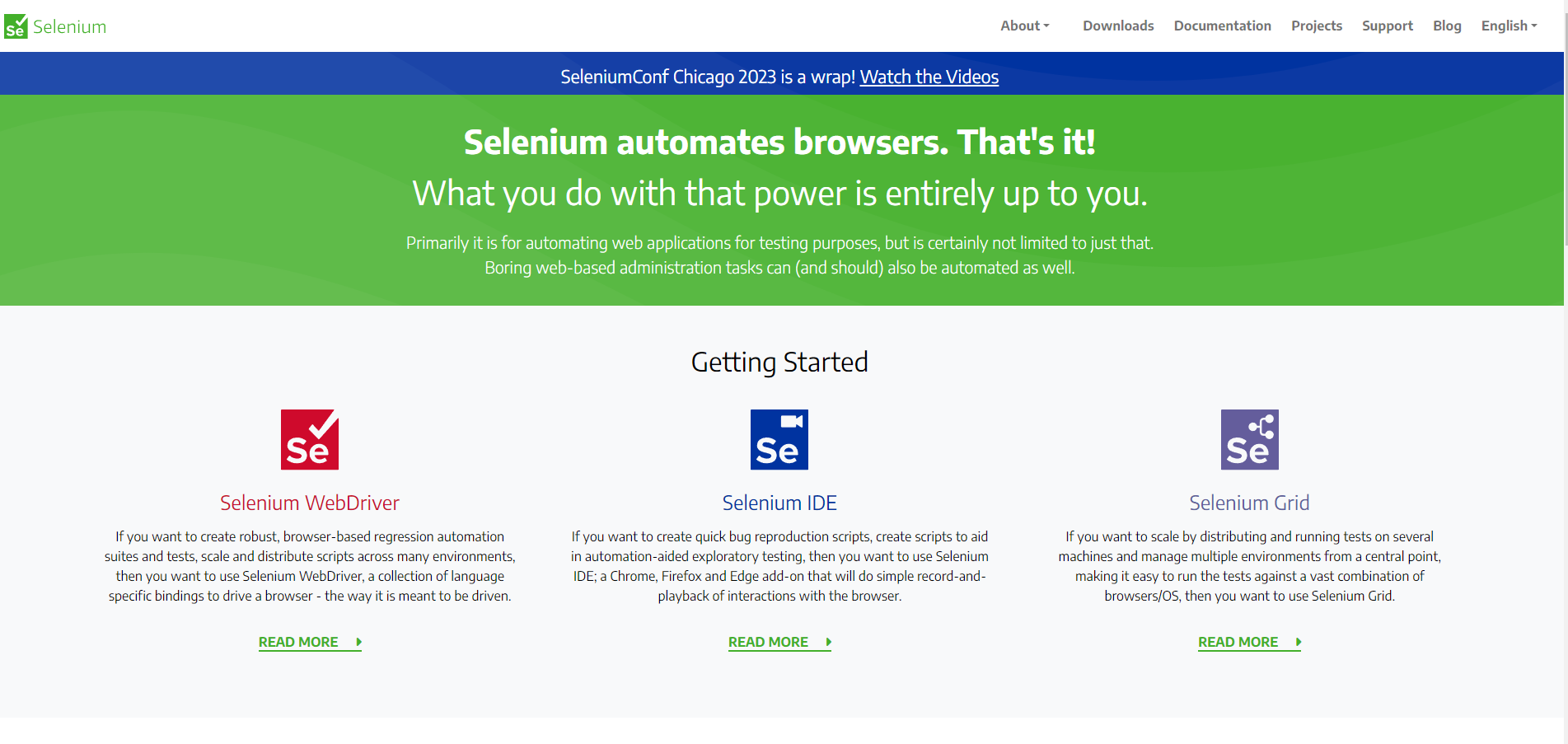Follow the Watch the Videos link
Screen dimensions: 1568x744
click(929, 77)
